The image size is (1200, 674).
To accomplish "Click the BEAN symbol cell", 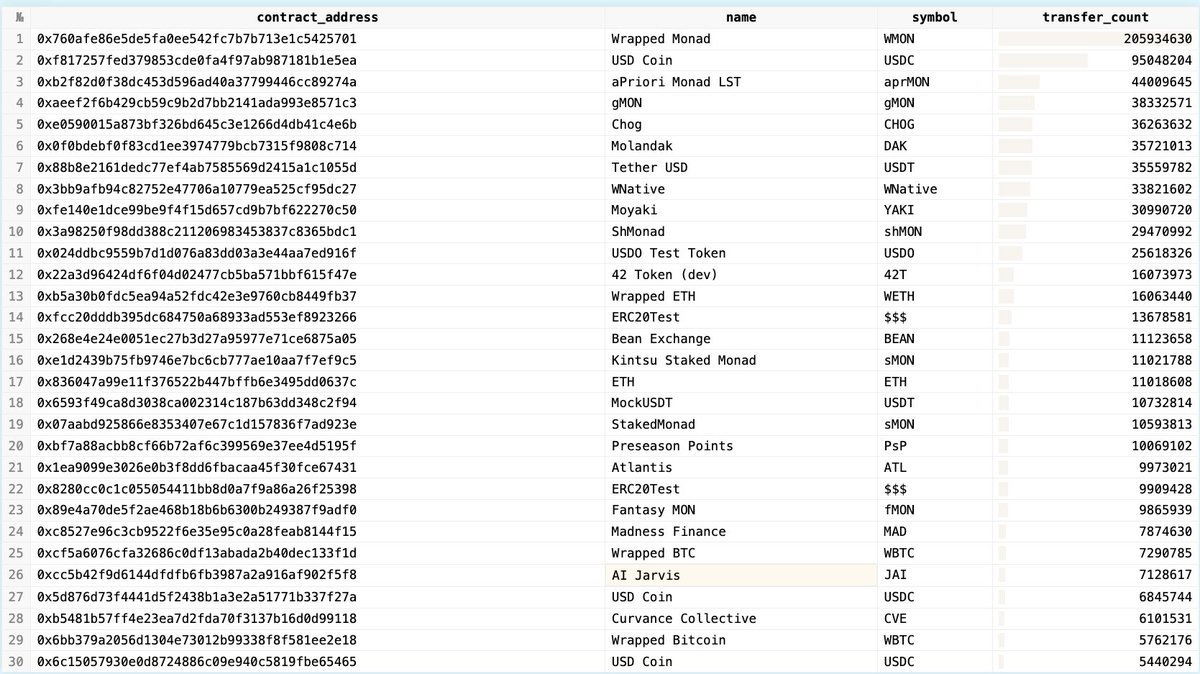I will tap(935, 339).
